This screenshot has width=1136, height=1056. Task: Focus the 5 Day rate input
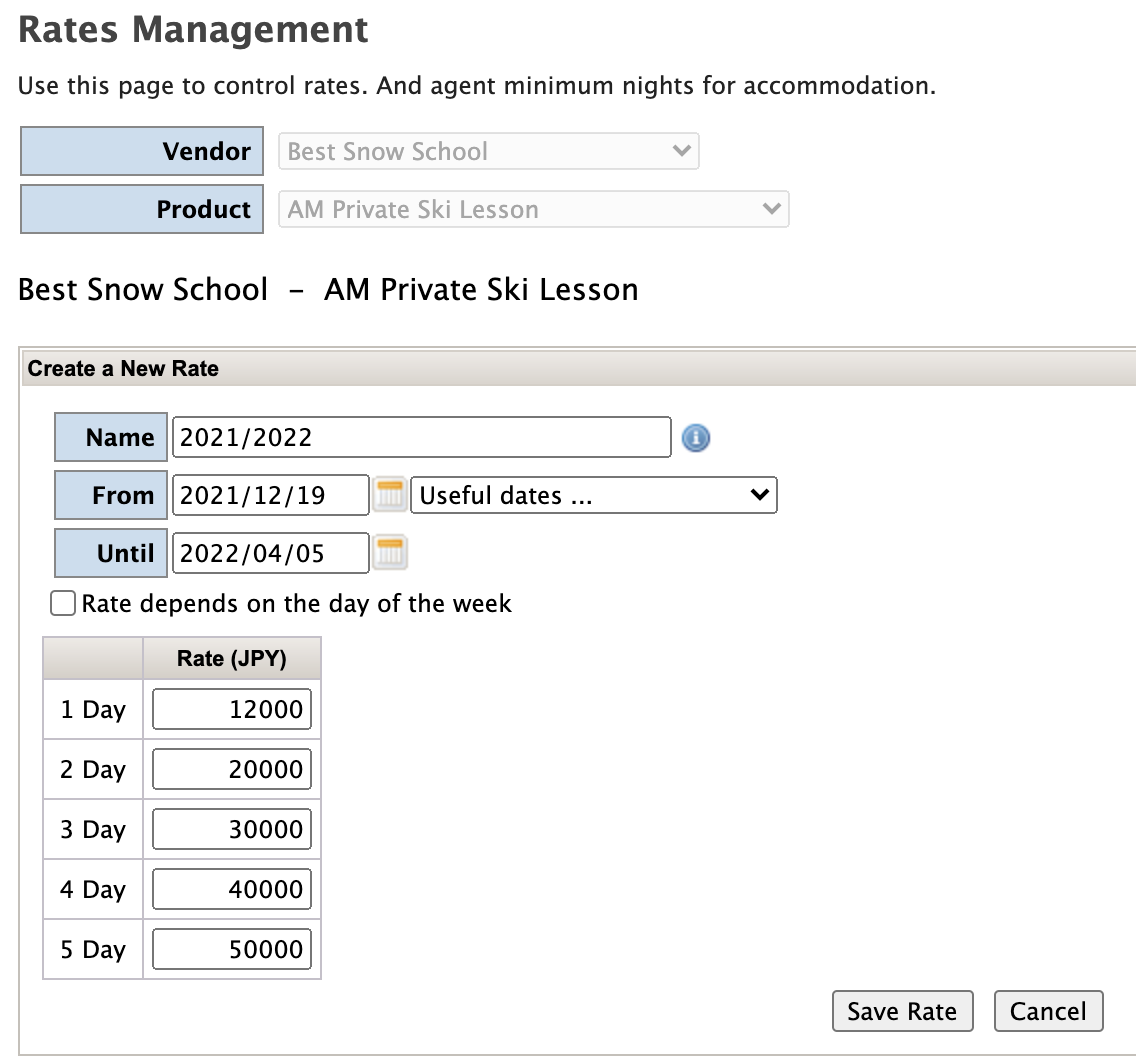[x=232, y=949]
